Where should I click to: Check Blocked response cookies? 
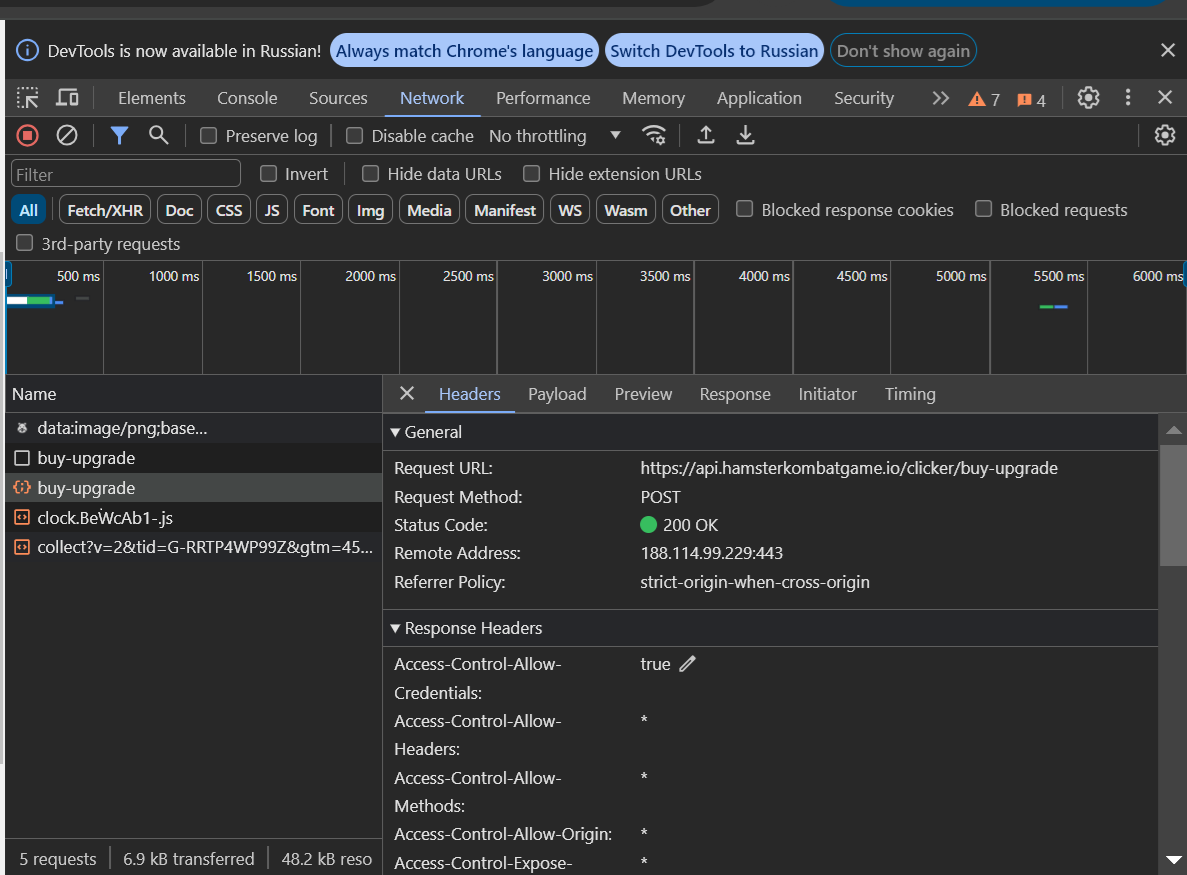pyautogui.click(x=745, y=209)
